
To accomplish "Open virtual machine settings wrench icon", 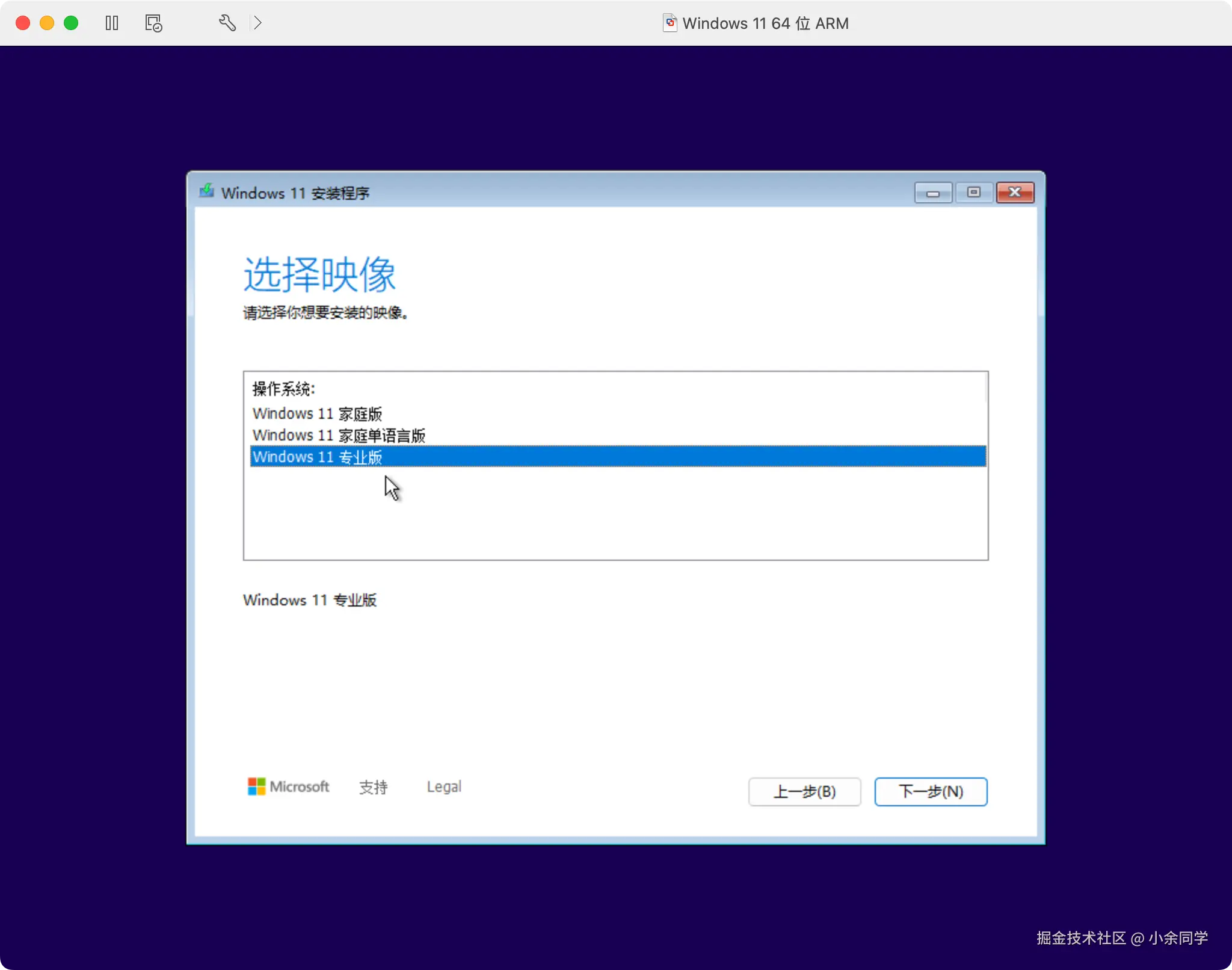I will pyautogui.click(x=227, y=23).
